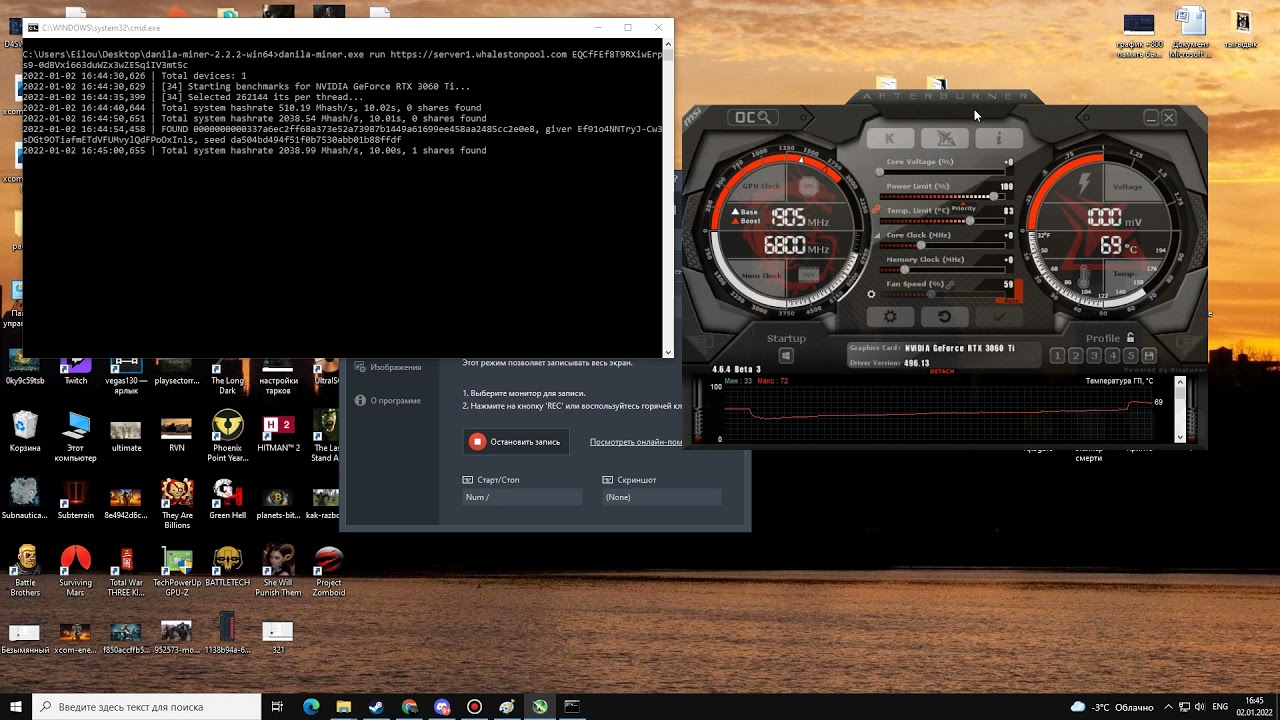This screenshot has height=720, width=1280.
Task: Click the Остановить запись button
Action: pyautogui.click(x=516, y=442)
